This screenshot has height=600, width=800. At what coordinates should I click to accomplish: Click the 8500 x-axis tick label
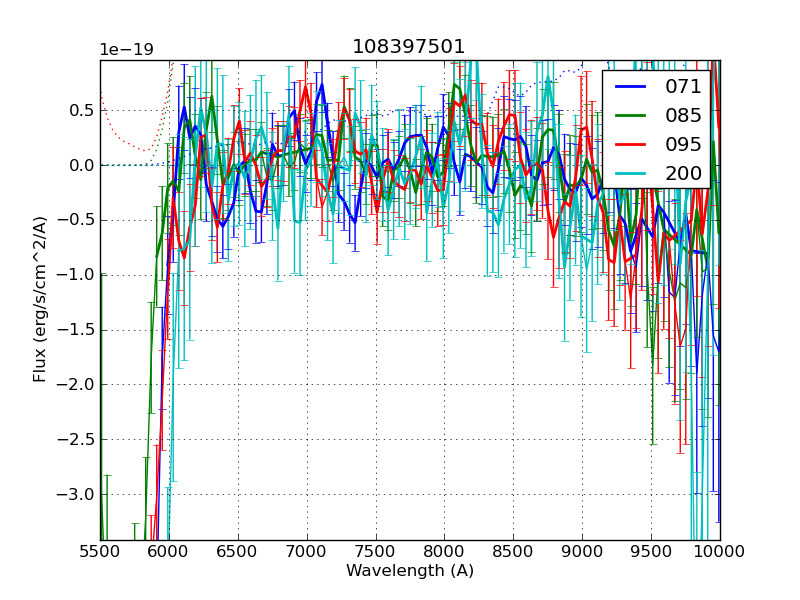click(513, 551)
